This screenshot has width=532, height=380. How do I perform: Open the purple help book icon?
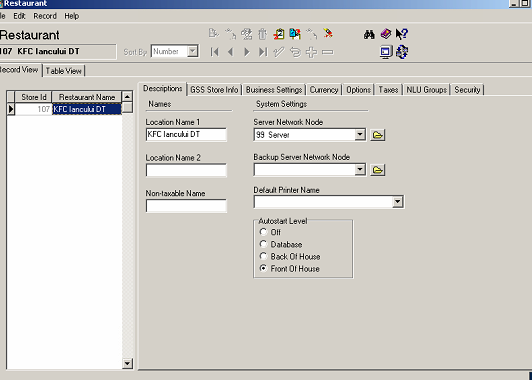[x=385, y=34]
